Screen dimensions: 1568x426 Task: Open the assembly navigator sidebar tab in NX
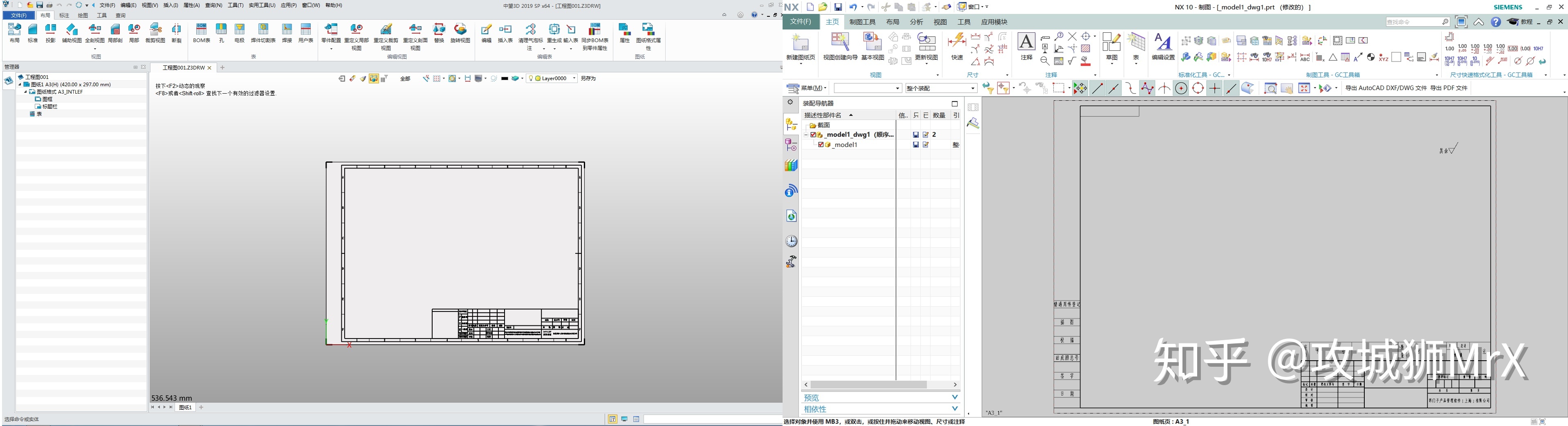click(x=791, y=124)
